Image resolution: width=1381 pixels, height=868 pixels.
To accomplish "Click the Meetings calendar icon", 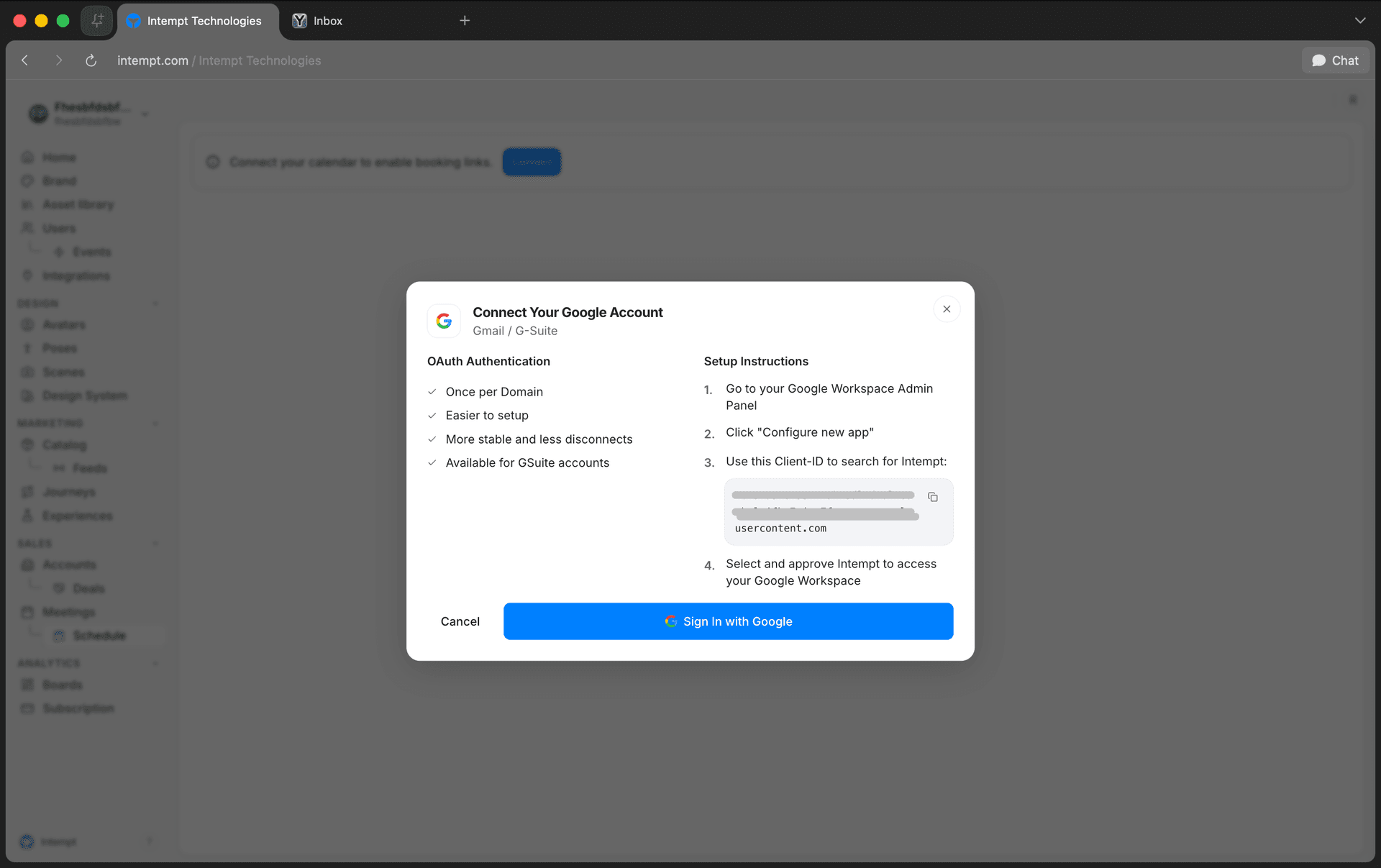I will 27,613.
